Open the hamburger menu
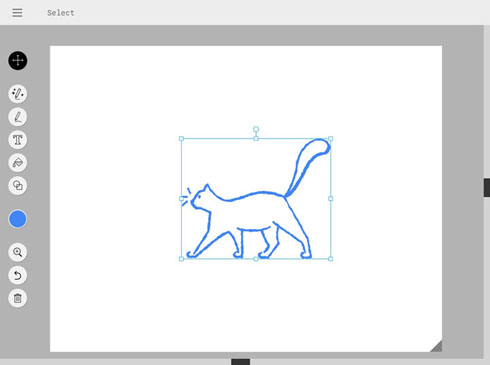The image size is (490, 365). [17, 13]
